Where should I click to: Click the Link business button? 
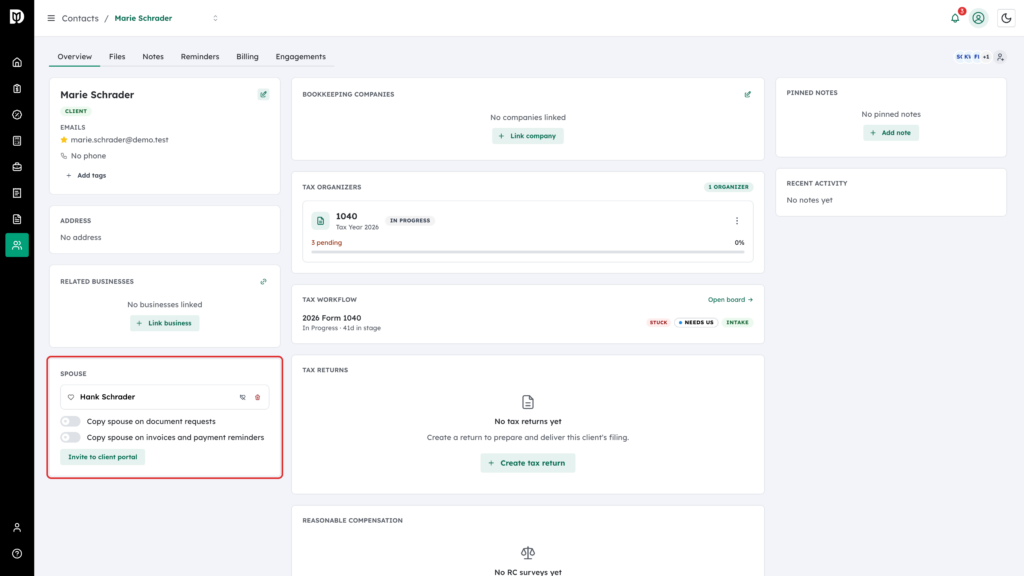click(165, 323)
